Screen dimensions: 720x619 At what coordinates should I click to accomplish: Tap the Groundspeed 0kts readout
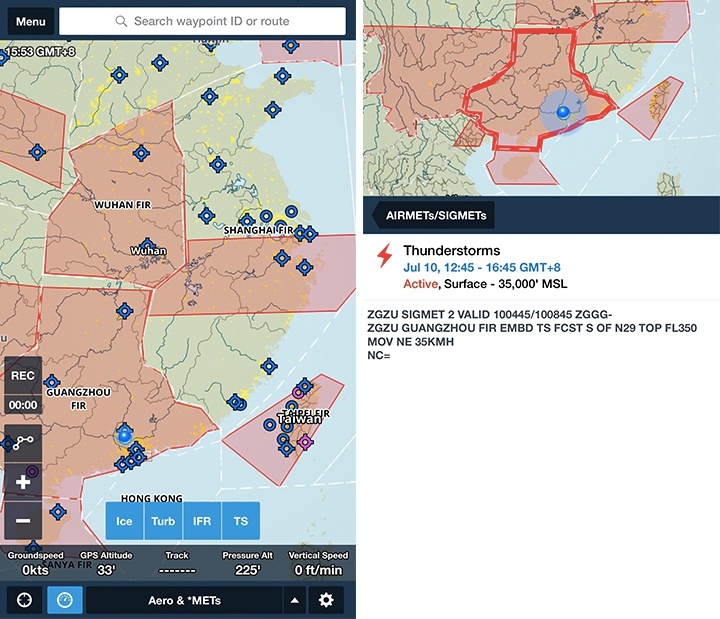click(x=35, y=563)
